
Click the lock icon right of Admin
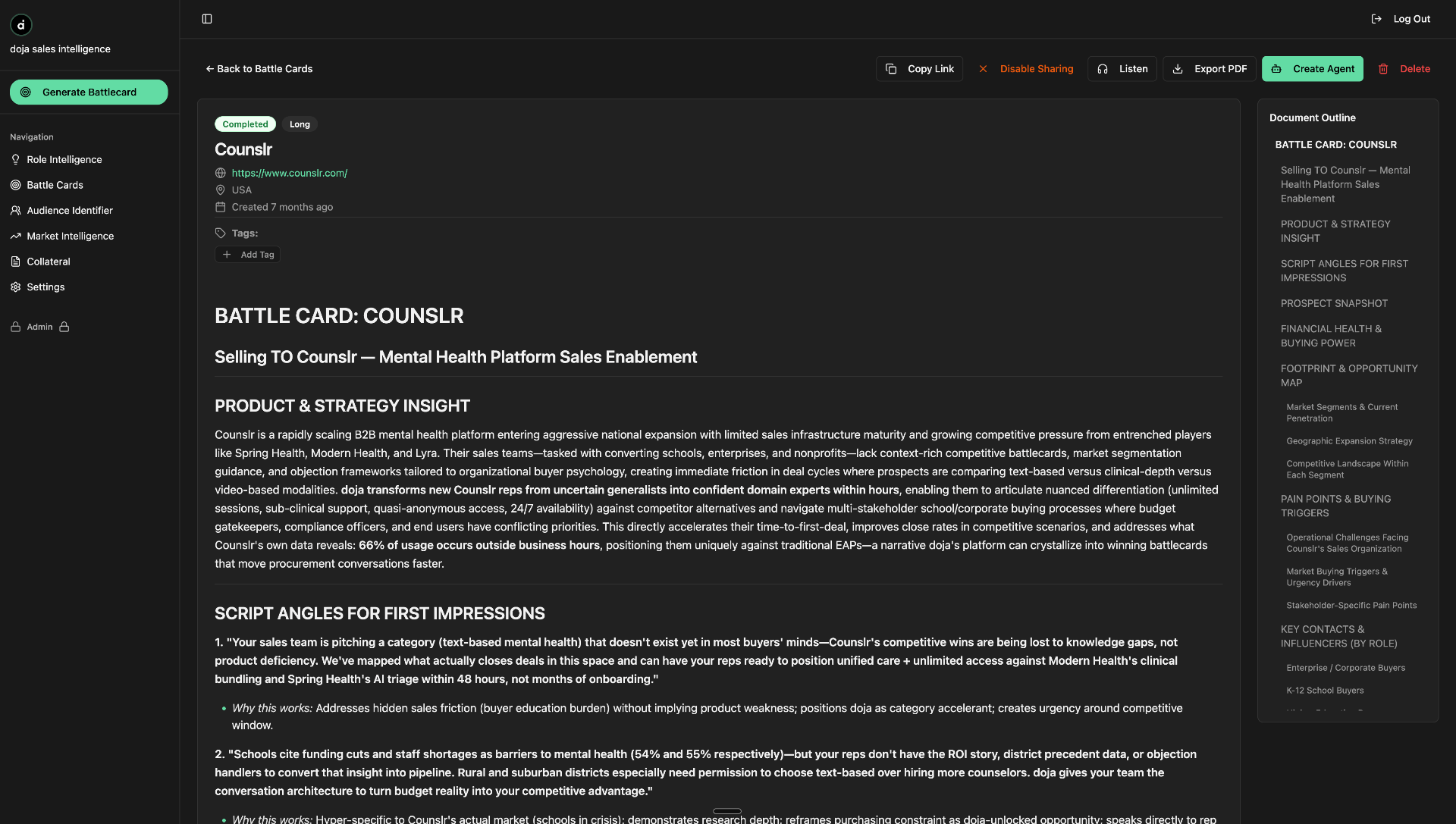[64, 327]
